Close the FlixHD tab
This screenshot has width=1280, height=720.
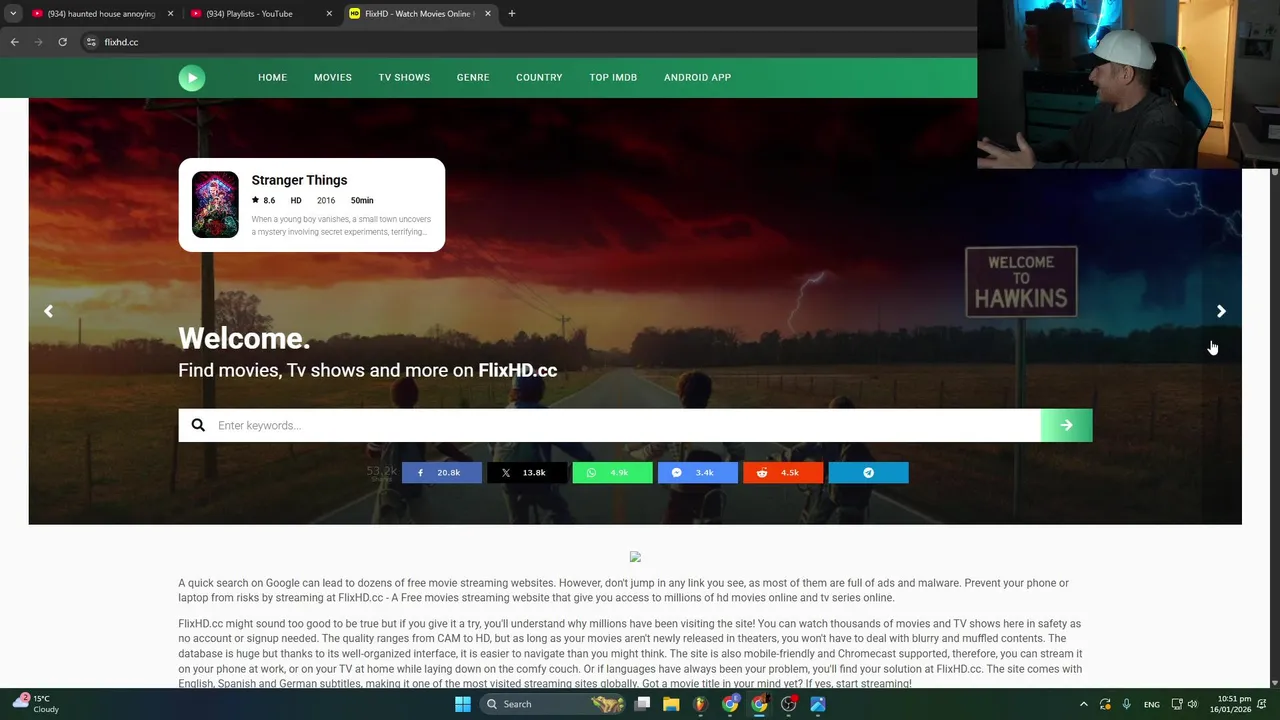488,14
